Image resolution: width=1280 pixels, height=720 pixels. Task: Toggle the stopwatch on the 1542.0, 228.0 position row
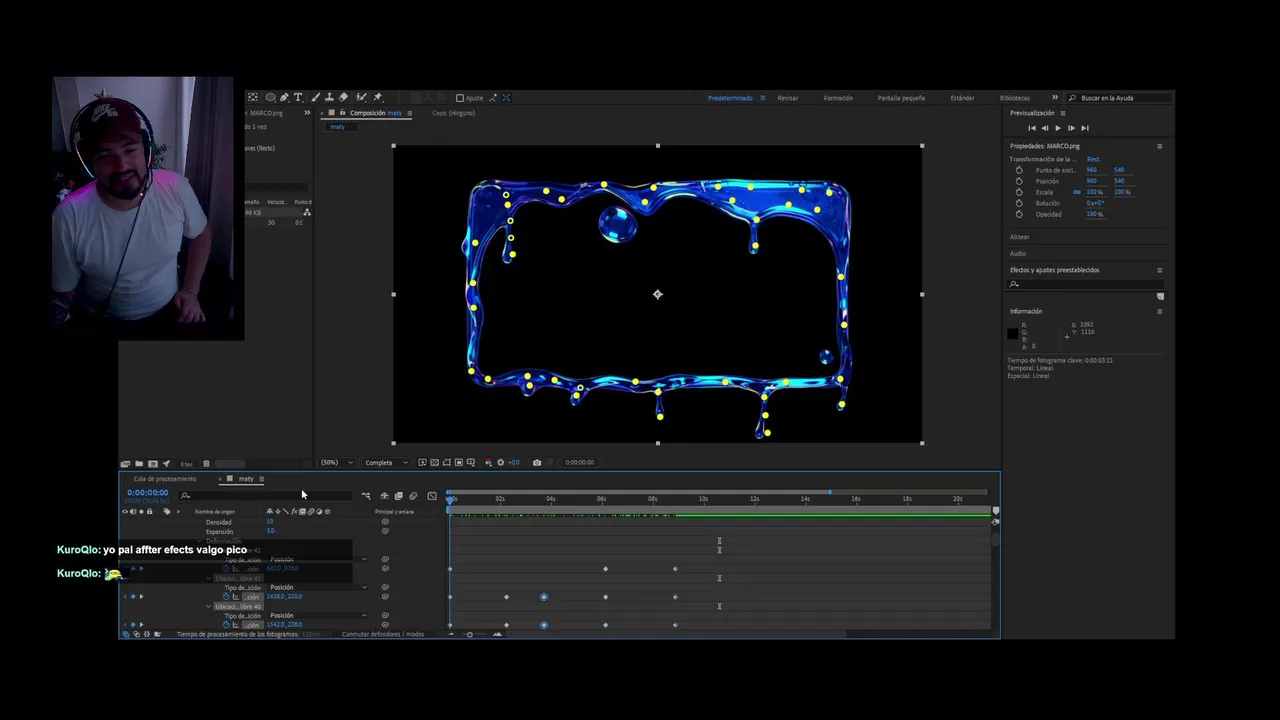(226, 625)
